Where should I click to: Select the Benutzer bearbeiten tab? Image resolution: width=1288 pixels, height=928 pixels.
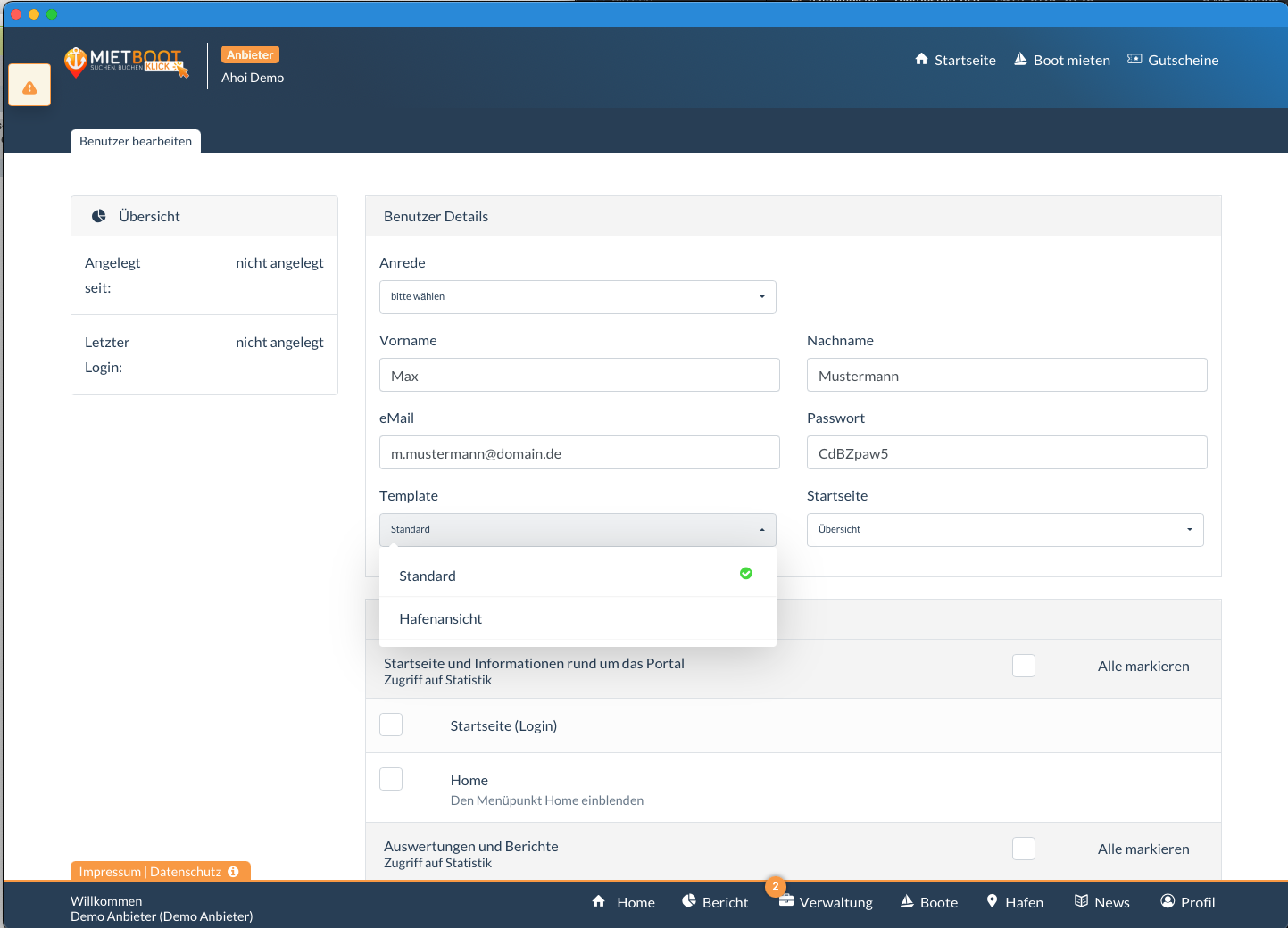[x=136, y=141]
